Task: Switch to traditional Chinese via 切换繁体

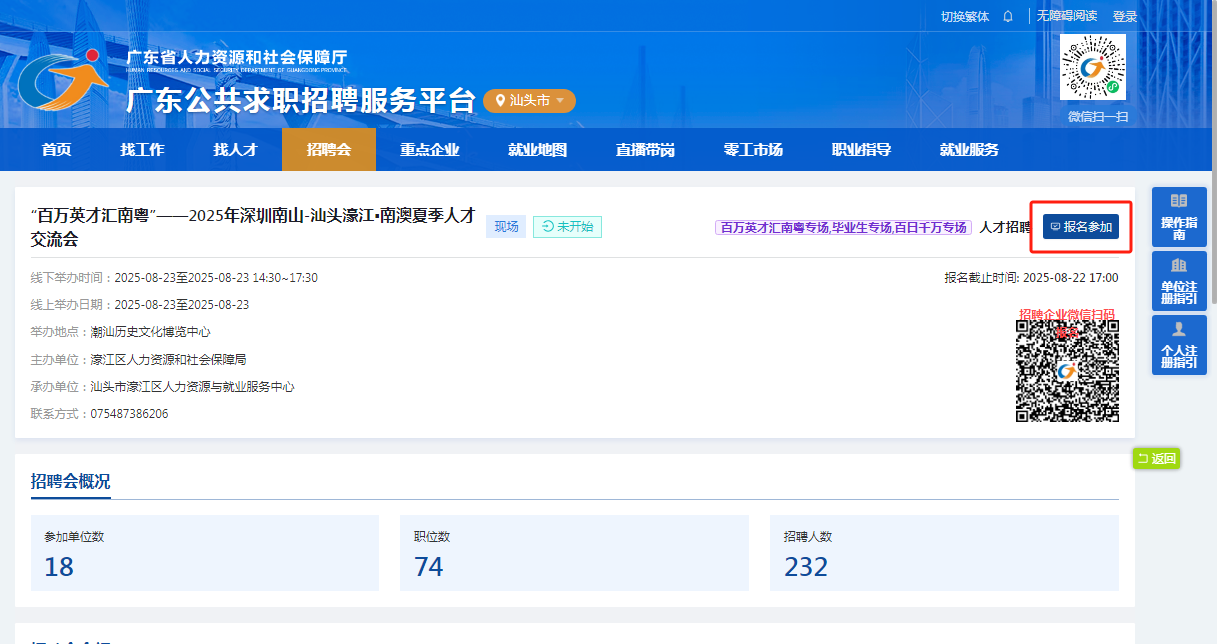Action: [965, 16]
